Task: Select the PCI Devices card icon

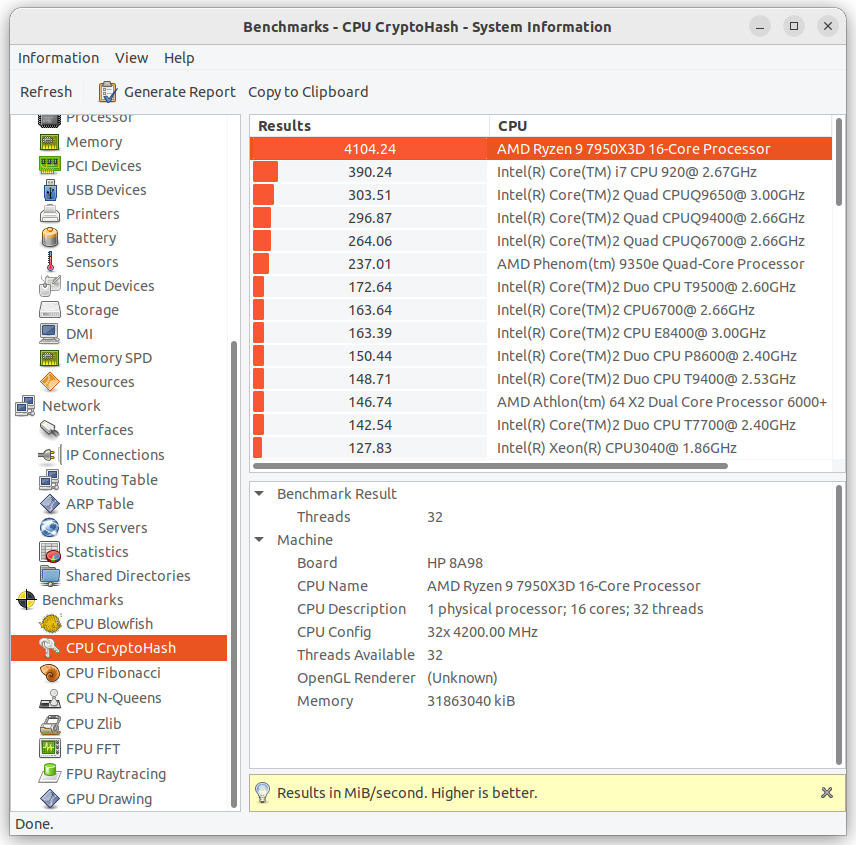Action: 49,166
